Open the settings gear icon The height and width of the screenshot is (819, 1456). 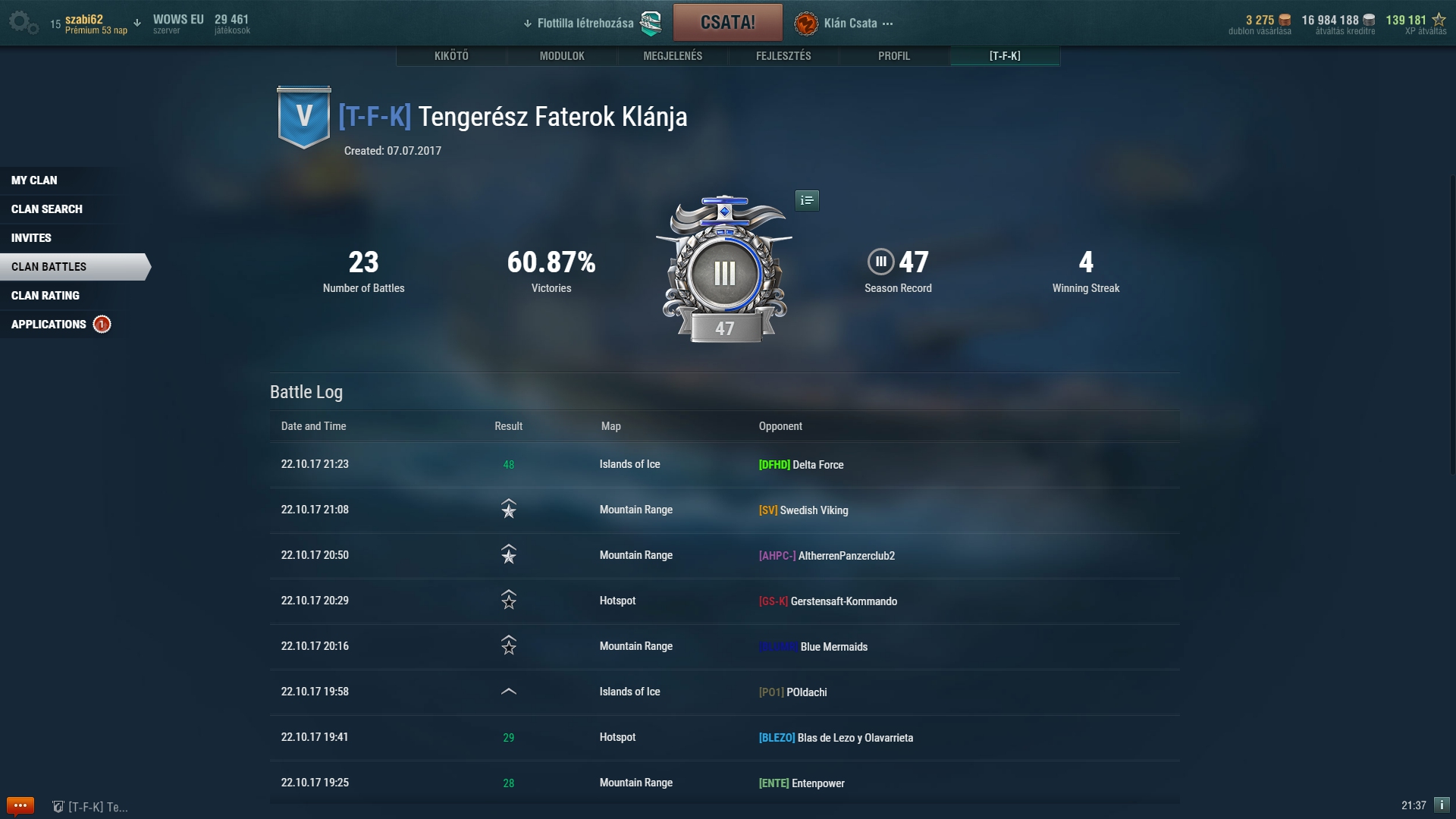pos(24,22)
